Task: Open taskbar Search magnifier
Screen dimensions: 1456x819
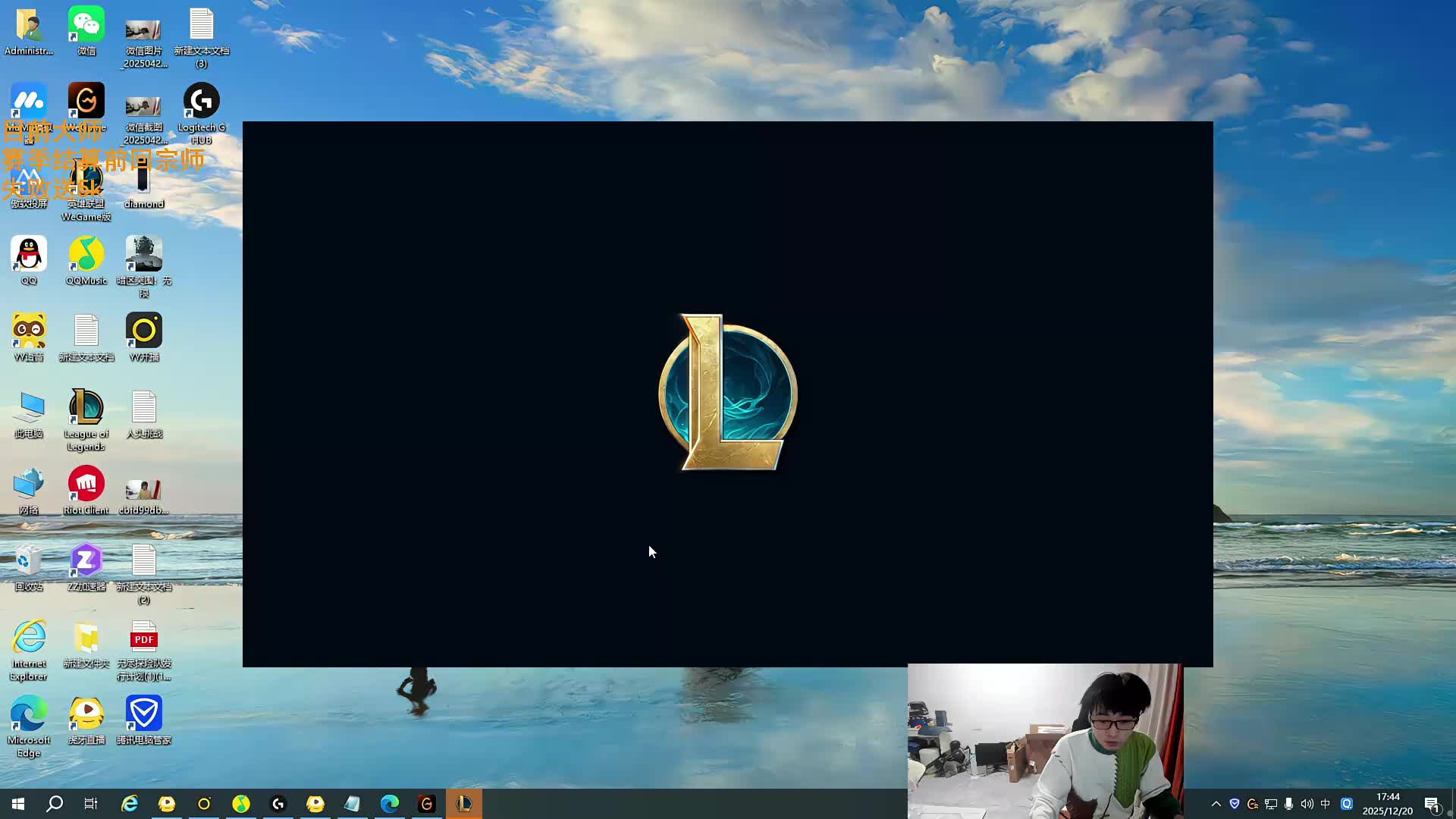Action: point(55,804)
